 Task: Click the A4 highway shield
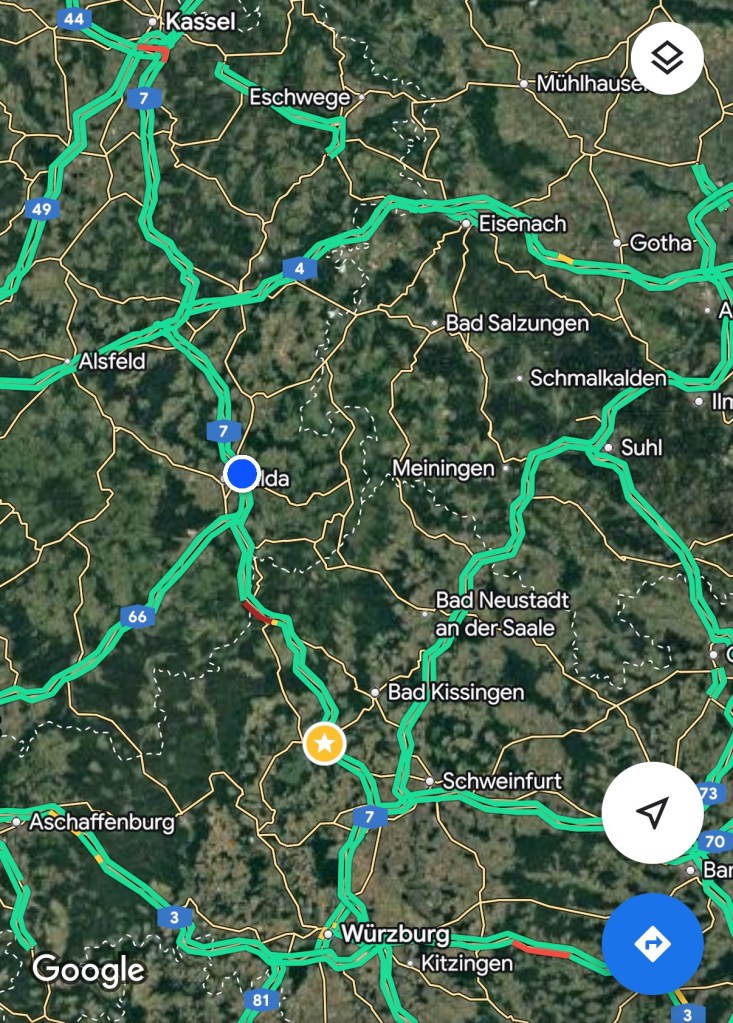[x=299, y=268]
